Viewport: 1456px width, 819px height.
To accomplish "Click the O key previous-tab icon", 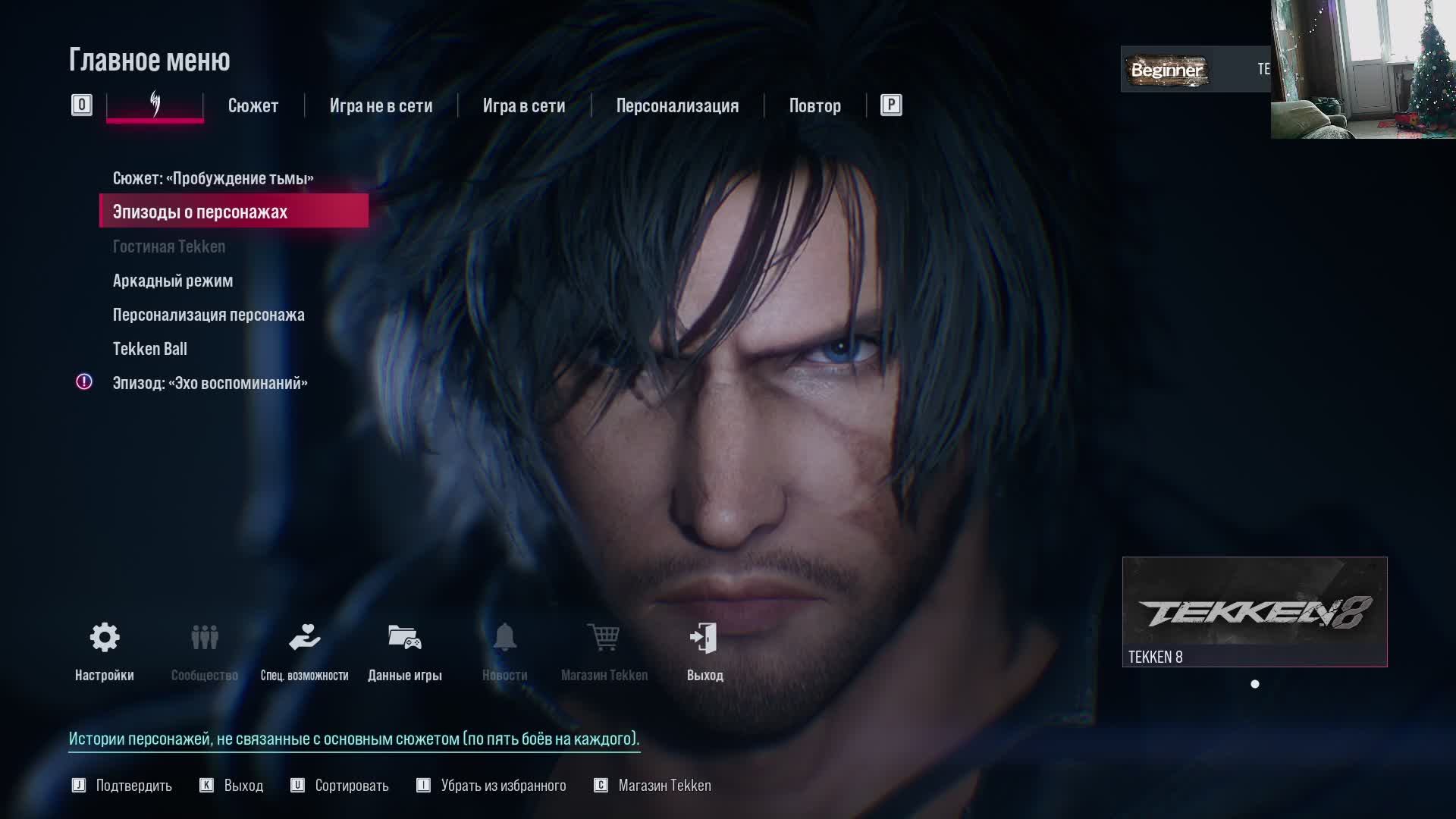I will (x=82, y=105).
